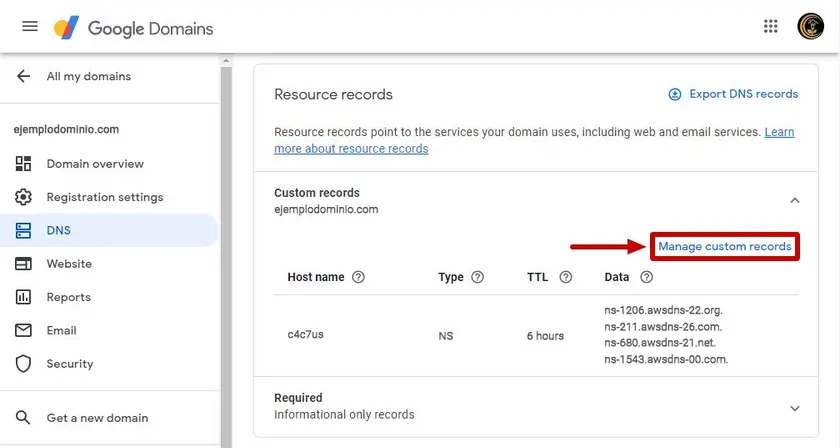The width and height of the screenshot is (840, 448).
Task: Click the help icon beside Type
Action: 477,277
